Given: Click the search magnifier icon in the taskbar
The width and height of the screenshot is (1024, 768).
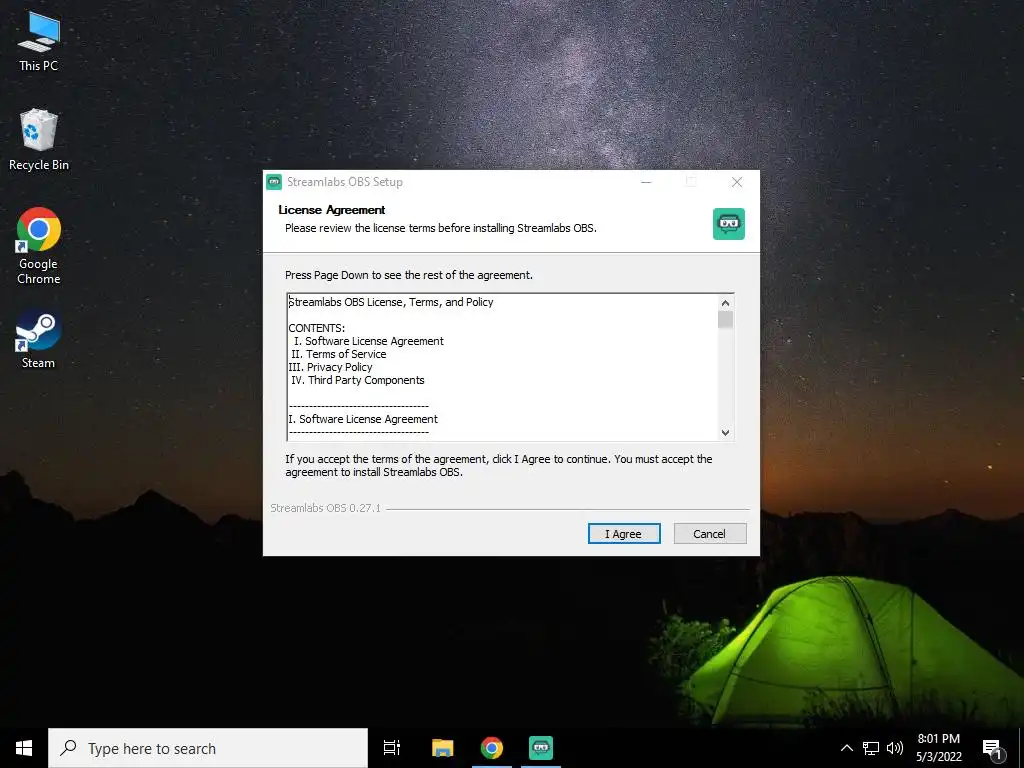Looking at the screenshot, I should pos(69,748).
